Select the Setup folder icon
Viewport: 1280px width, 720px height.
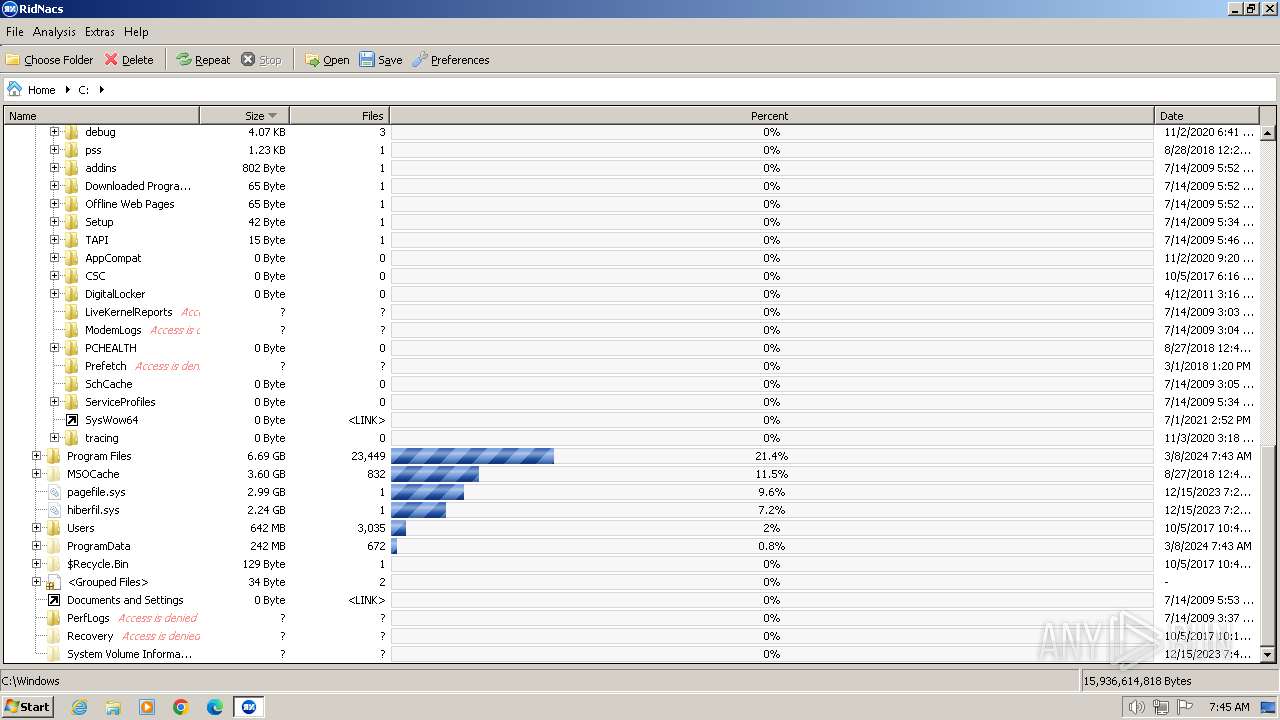[x=72, y=222]
